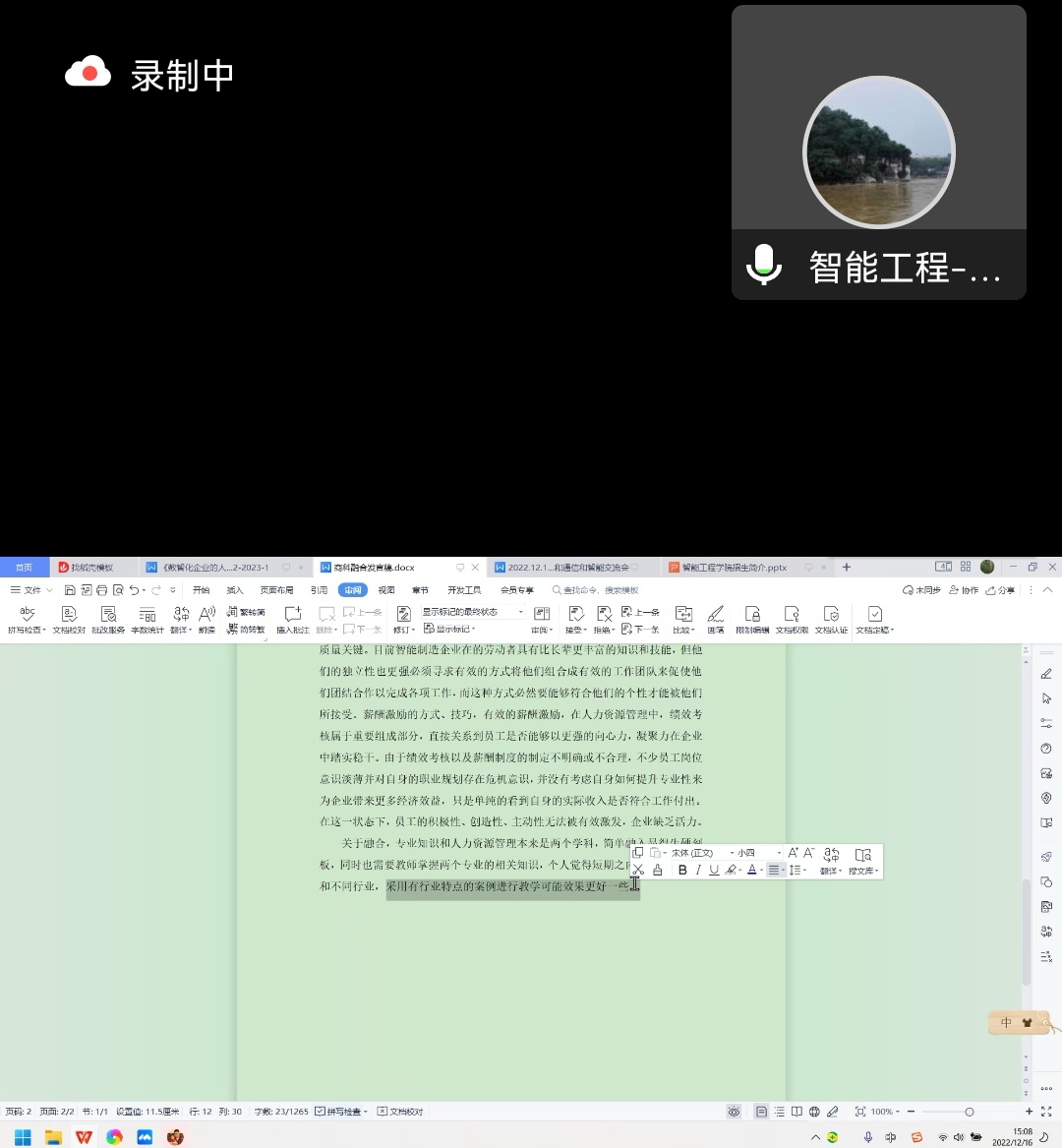
Task: Open the 显示标记的最终状态 dropdown
Action: pyautogui.click(x=474, y=612)
